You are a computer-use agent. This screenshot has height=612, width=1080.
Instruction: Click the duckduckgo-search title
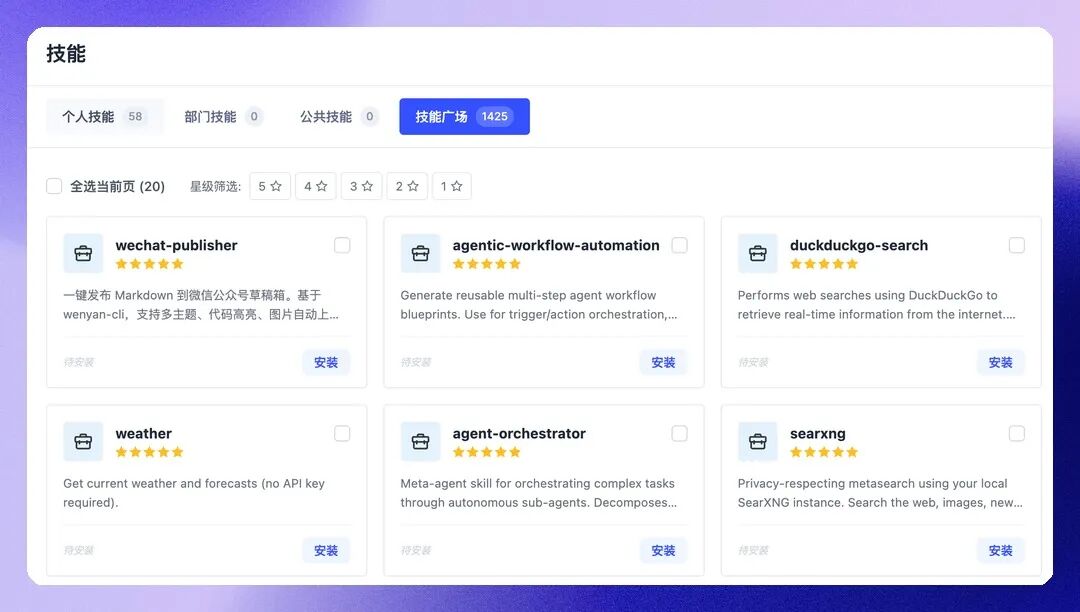tap(859, 245)
